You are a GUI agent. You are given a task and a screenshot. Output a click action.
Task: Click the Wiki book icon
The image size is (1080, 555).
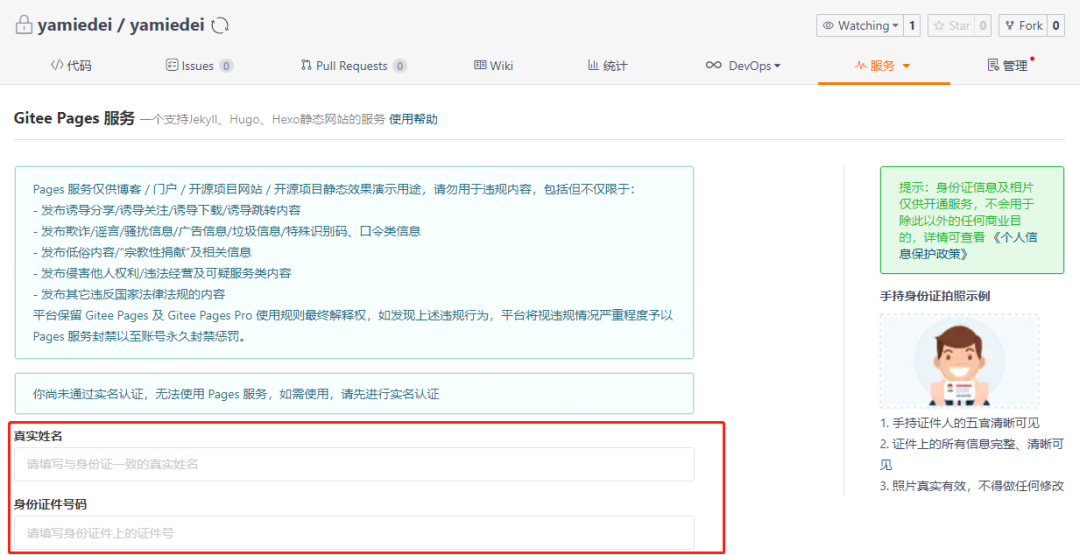coord(480,65)
